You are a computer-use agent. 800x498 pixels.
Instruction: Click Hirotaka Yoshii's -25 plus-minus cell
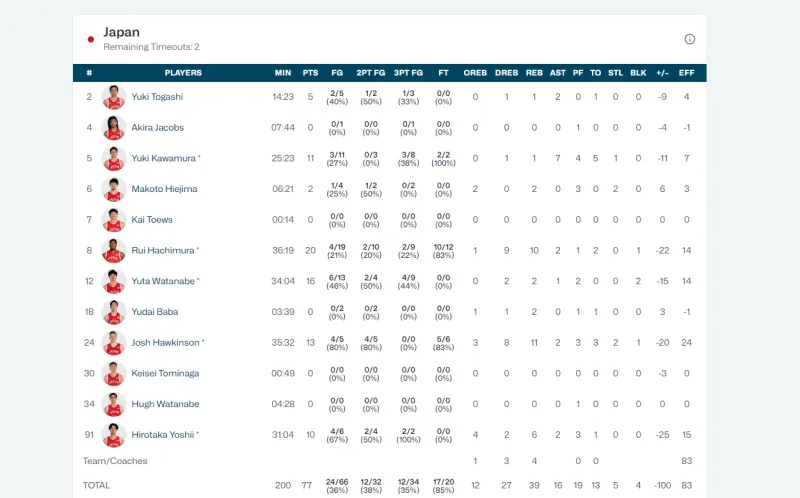click(662, 435)
